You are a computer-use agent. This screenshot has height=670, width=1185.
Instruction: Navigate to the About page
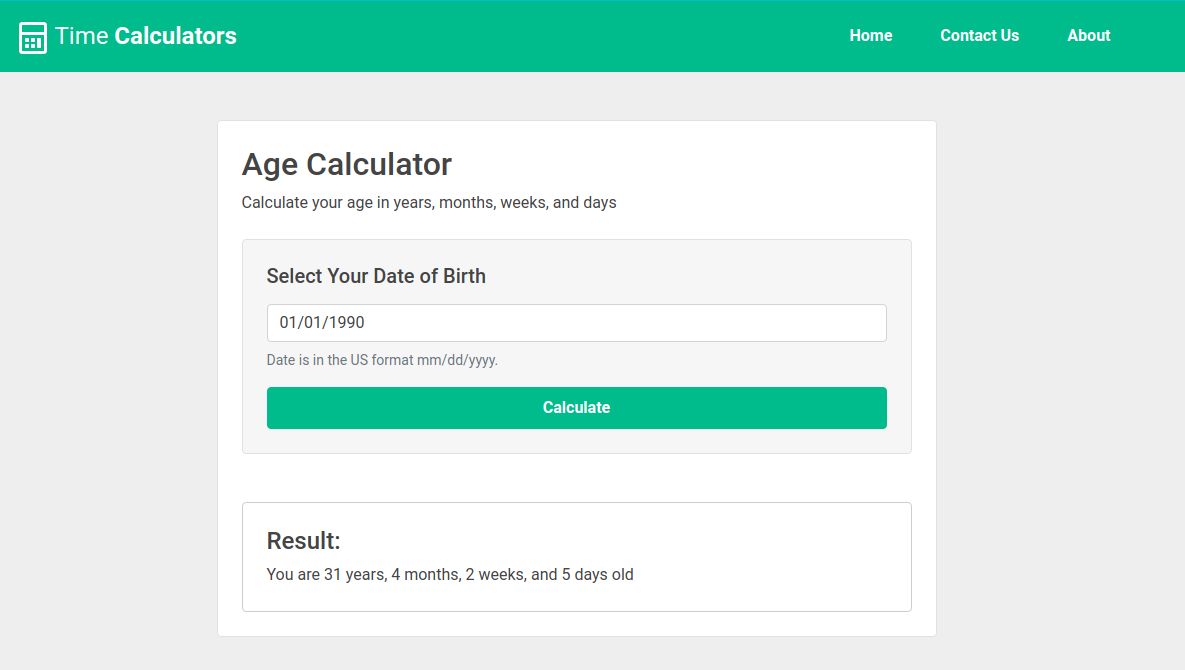click(x=1088, y=36)
